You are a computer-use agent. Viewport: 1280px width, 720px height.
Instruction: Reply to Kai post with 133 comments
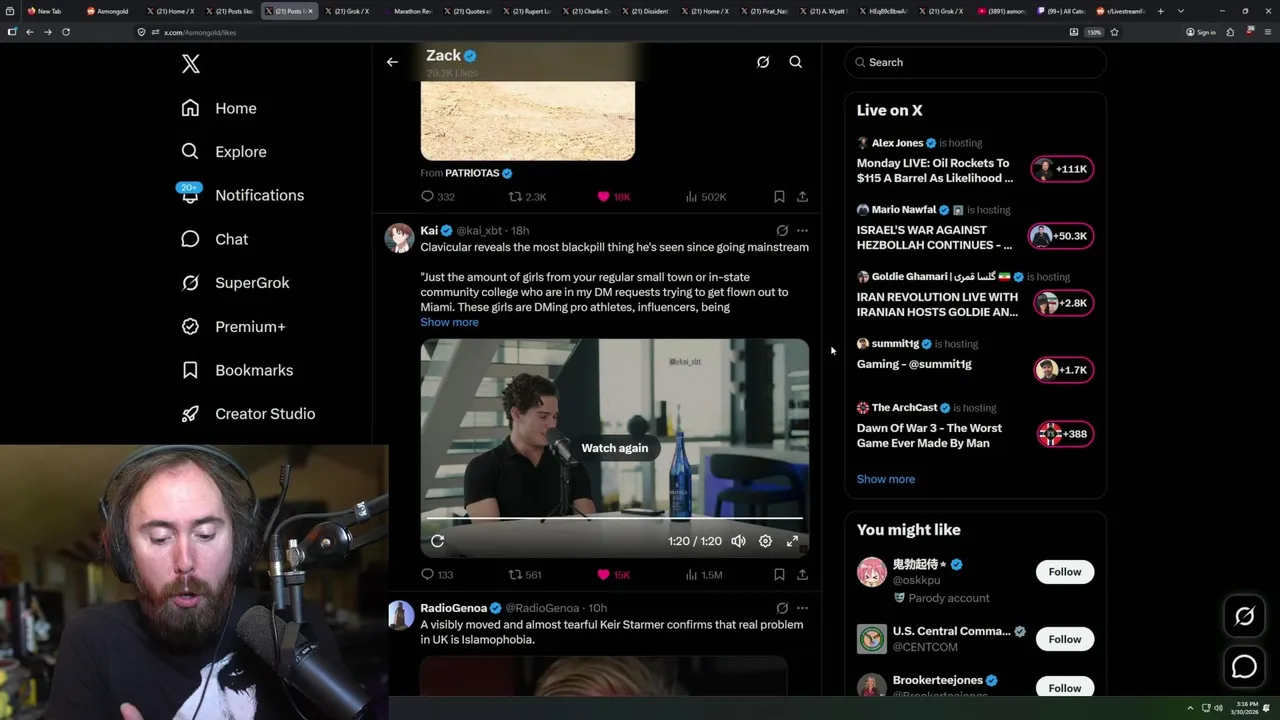(x=437, y=575)
